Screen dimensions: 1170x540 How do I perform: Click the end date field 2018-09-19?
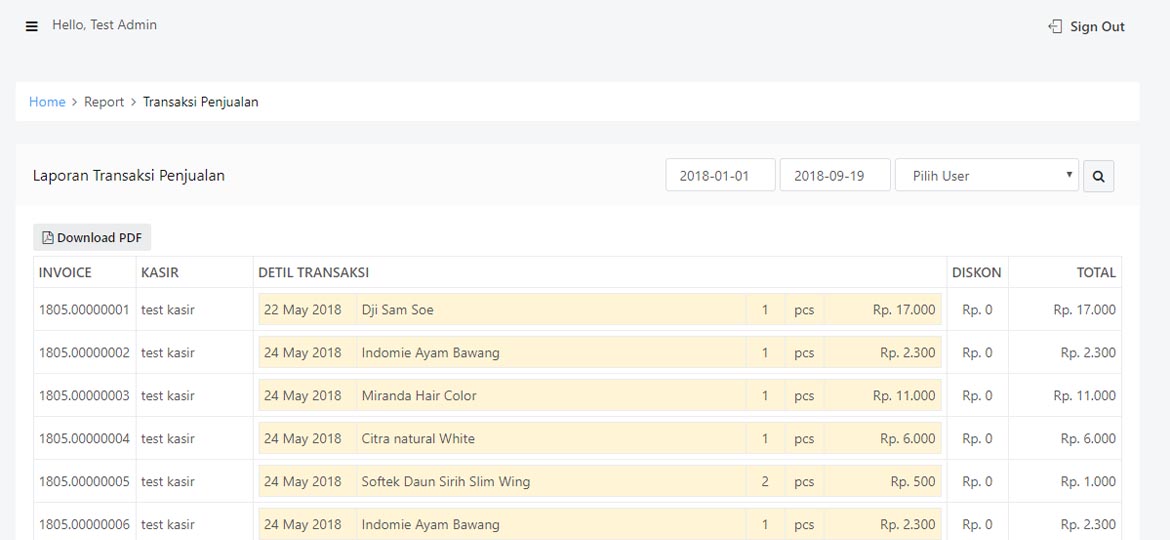pos(834,176)
